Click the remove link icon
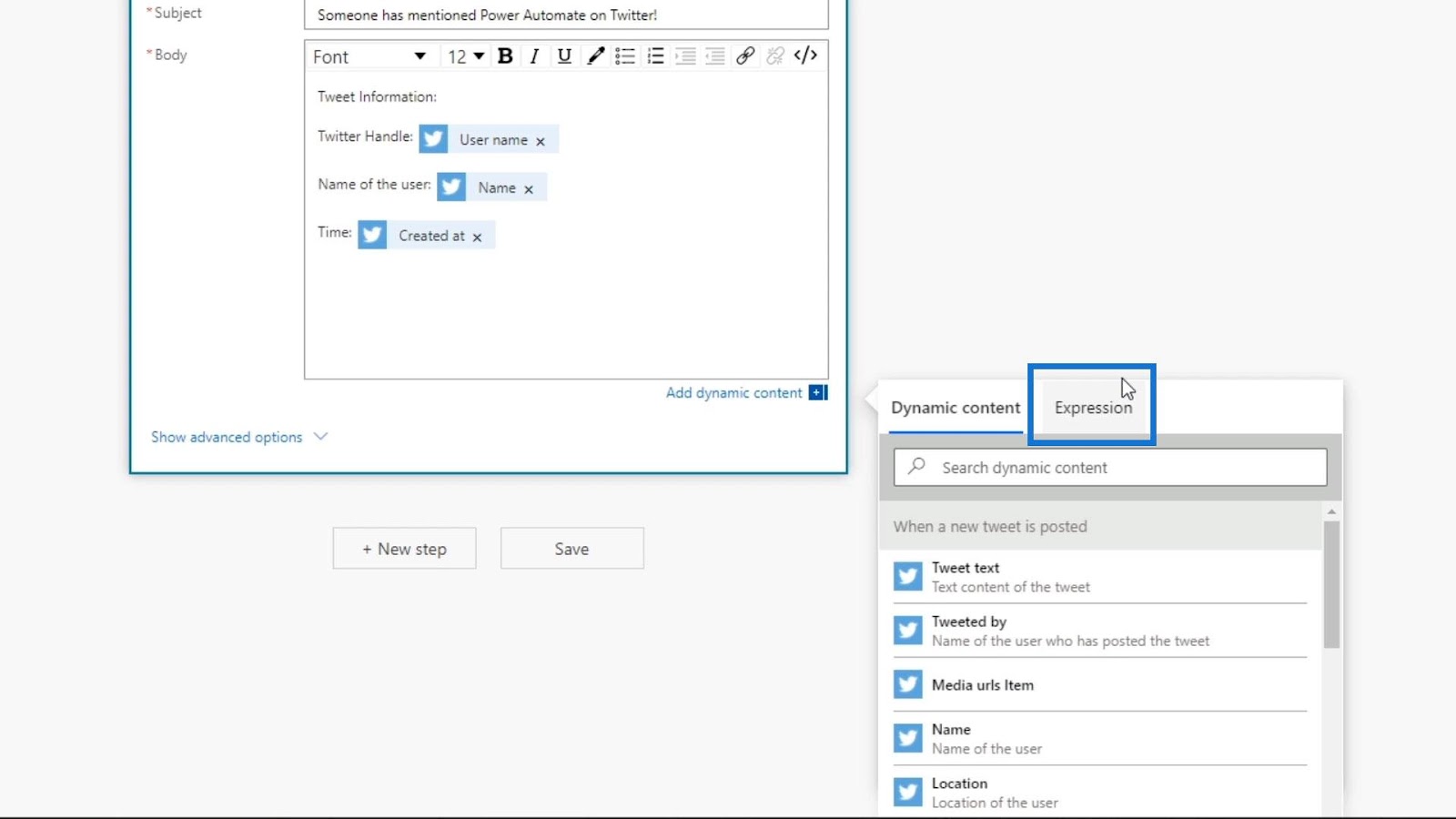The height and width of the screenshot is (819, 1456). coord(775,56)
